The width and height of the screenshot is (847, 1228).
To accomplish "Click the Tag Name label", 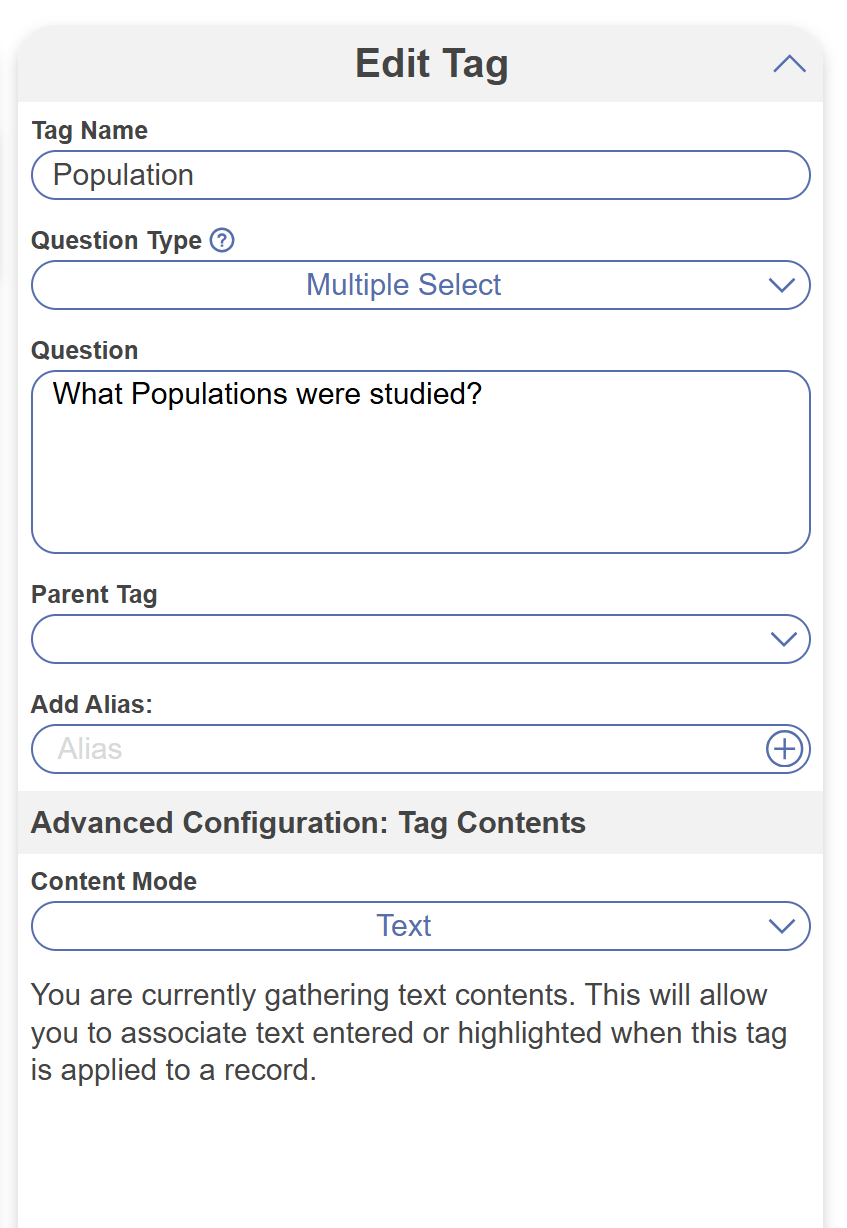I will click(x=89, y=131).
